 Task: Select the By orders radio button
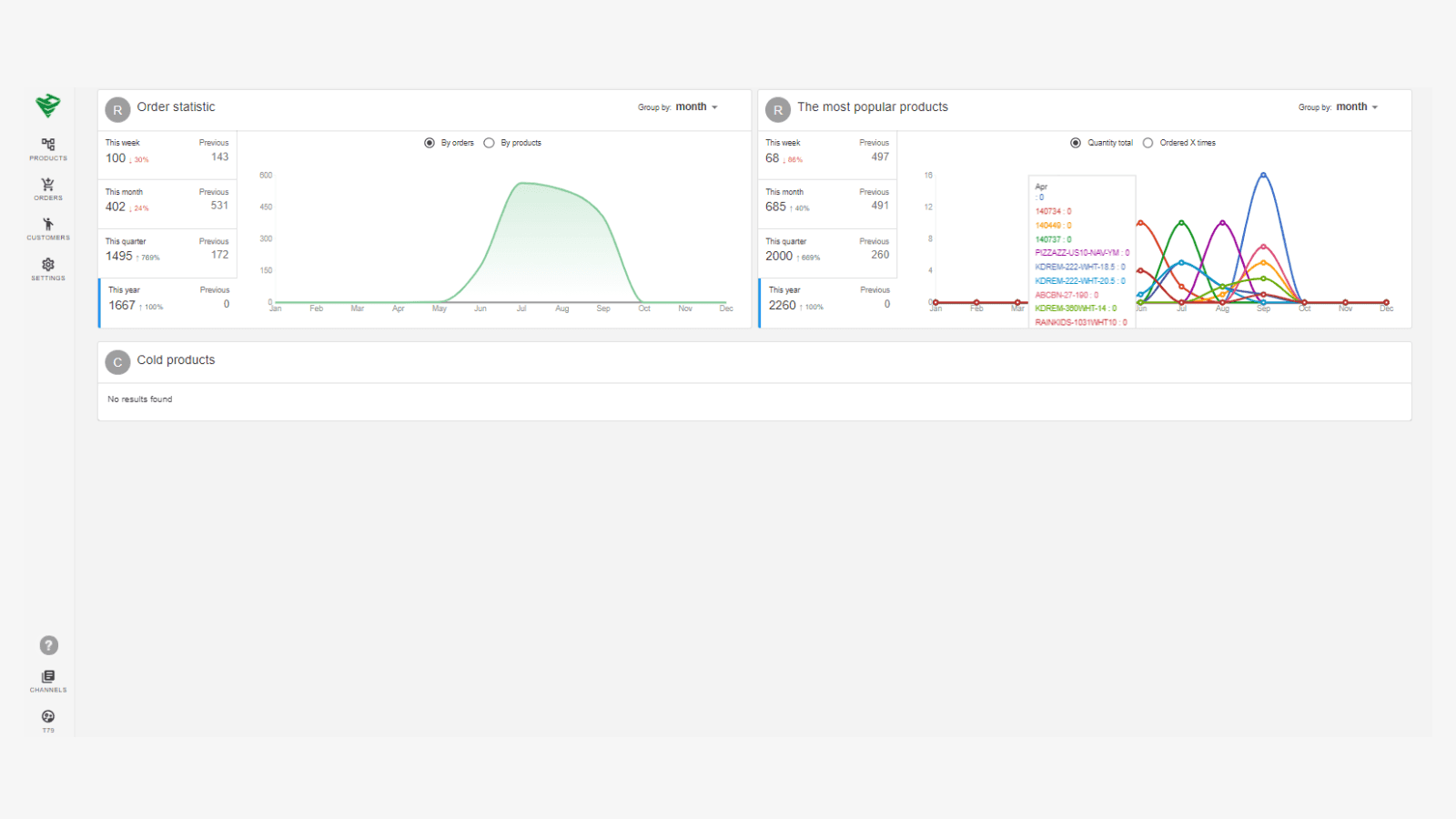click(430, 143)
